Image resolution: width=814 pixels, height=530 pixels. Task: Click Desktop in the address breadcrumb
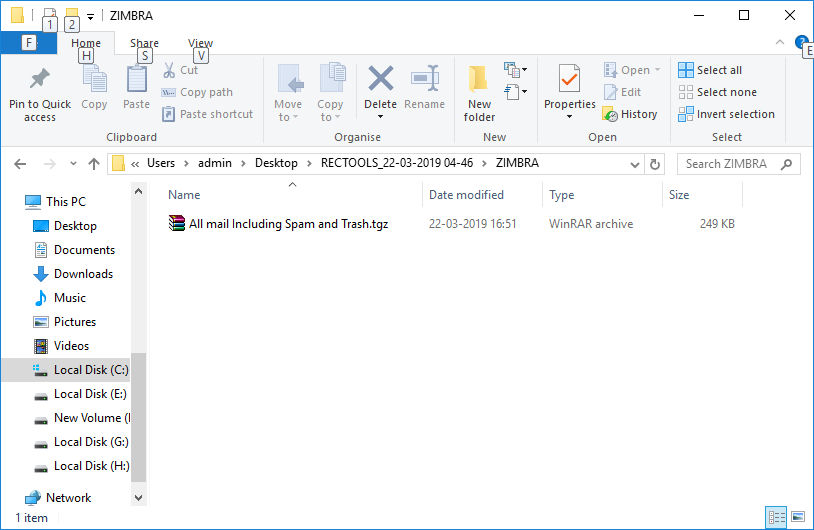(x=276, y=163)
